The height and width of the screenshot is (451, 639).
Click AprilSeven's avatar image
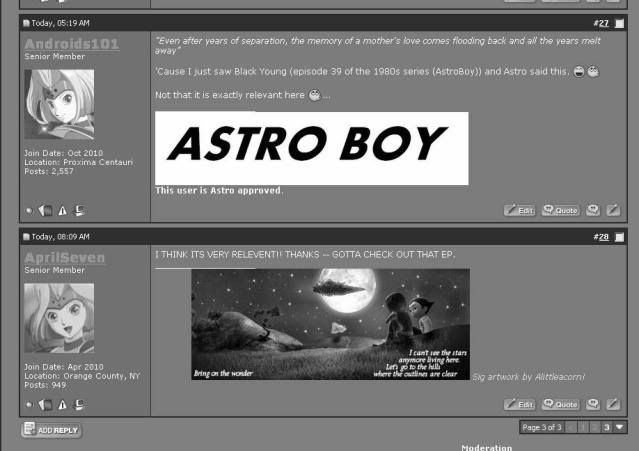[x=59, y=318]
